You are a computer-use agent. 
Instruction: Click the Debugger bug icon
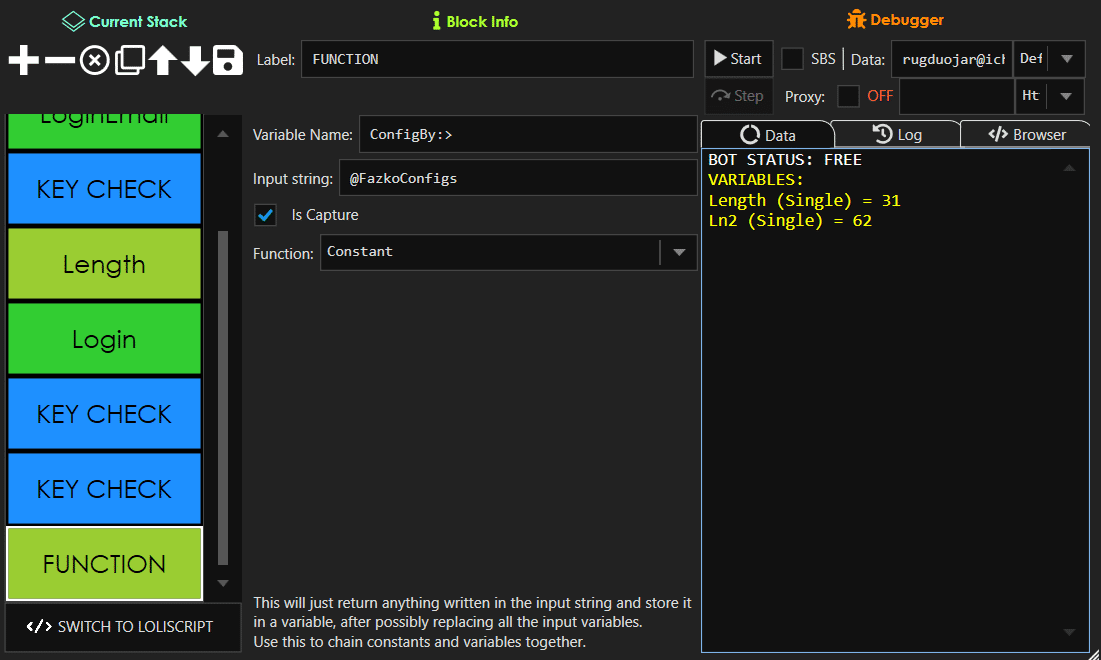(857, 19)
